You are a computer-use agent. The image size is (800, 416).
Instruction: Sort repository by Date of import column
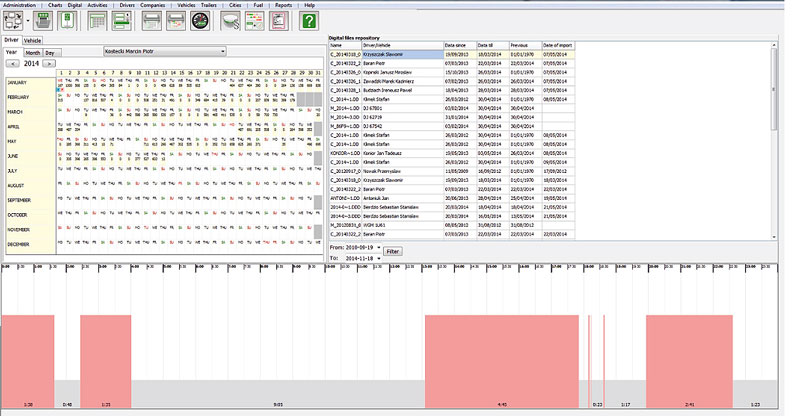point(557,45)
